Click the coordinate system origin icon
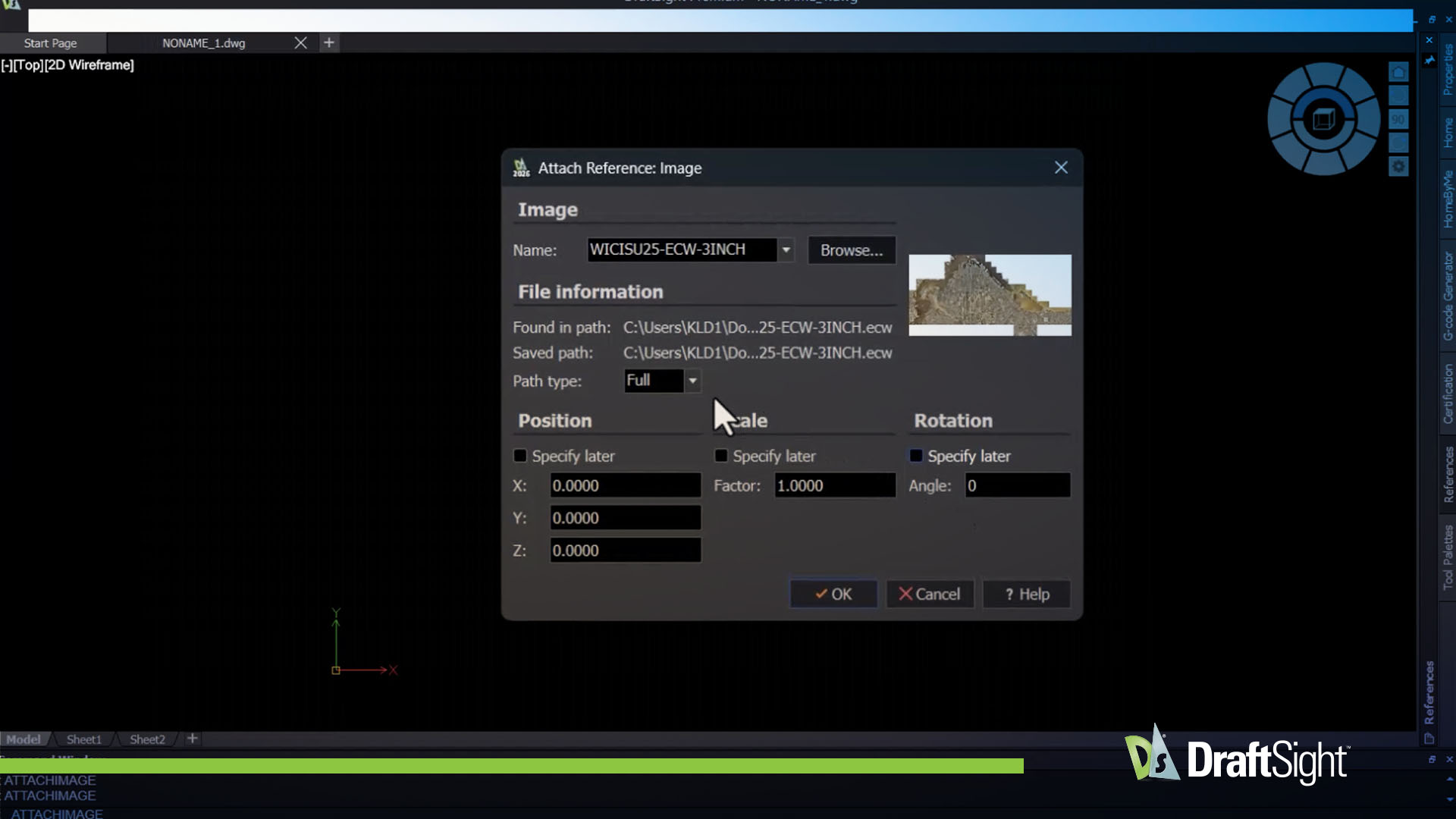Viewport: 1456px width, 819px height. click(336, 670)
